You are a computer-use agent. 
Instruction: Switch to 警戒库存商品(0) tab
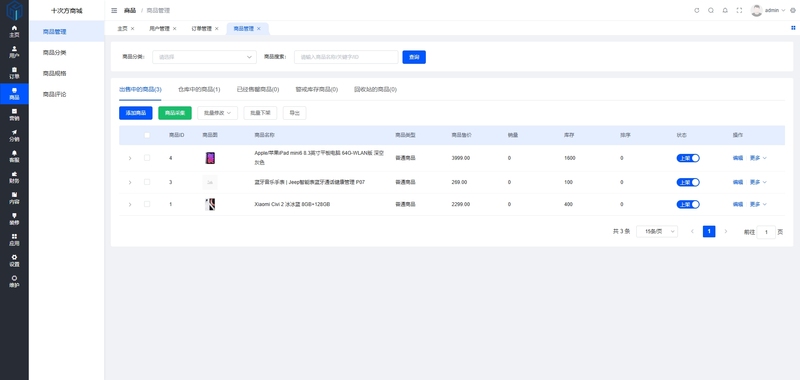pos(316,89)
